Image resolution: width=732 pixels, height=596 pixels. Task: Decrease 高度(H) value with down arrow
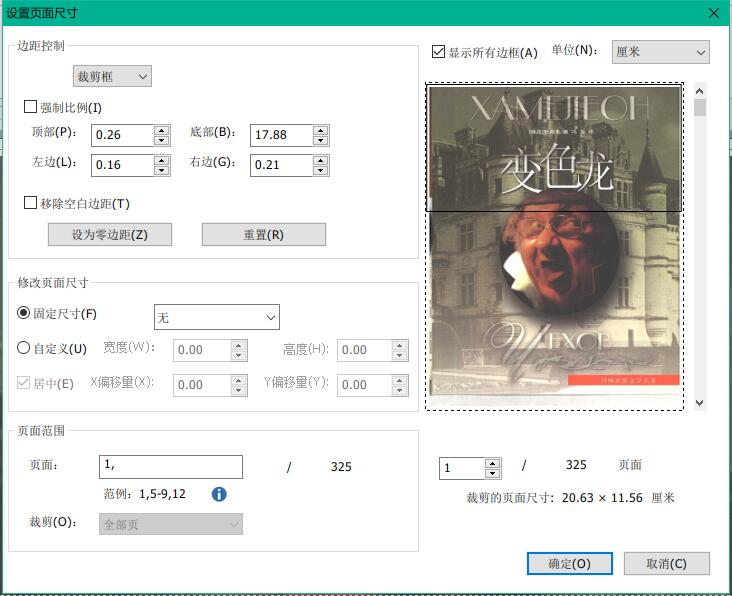click(400, 356)
